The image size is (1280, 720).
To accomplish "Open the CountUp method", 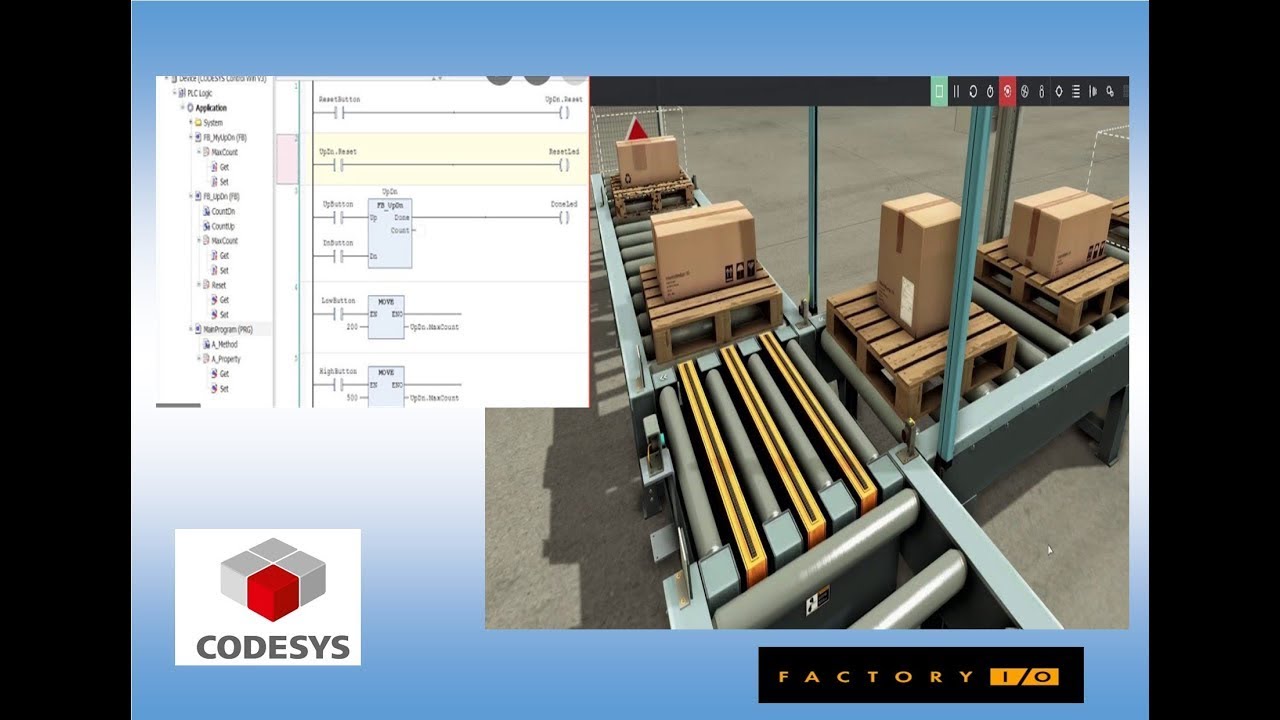I will tap(217, 226).
